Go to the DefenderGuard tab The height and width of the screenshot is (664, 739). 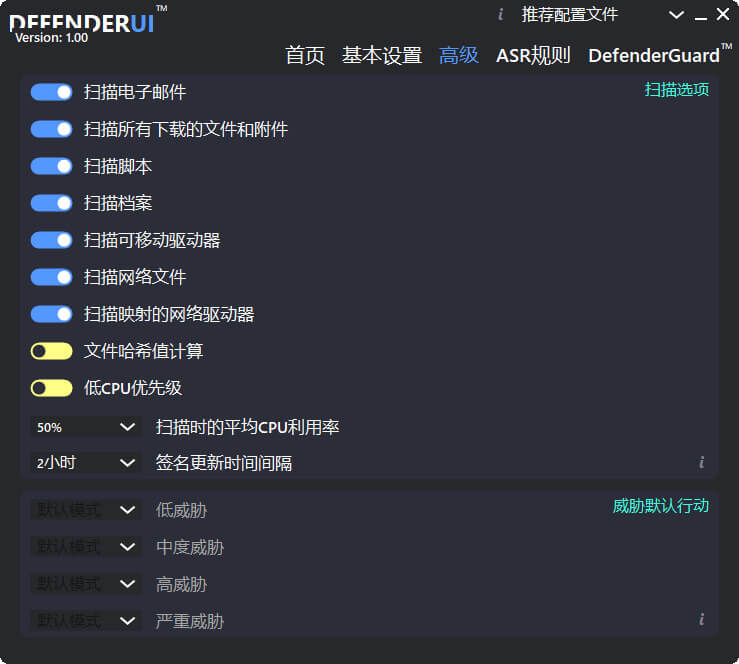[x=654, y=55]
